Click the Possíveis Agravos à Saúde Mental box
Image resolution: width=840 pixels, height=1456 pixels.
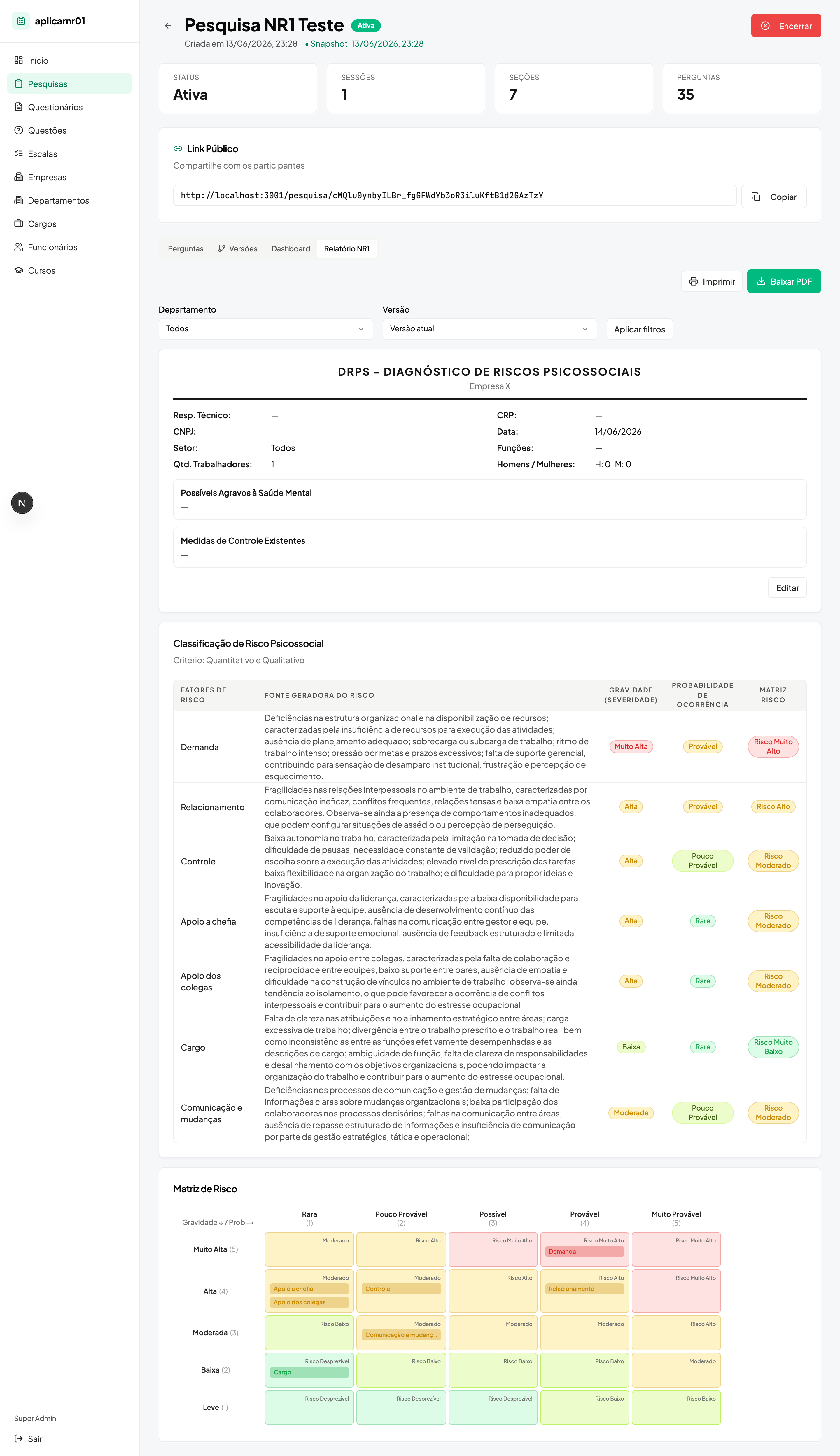[x=490, y=500]
